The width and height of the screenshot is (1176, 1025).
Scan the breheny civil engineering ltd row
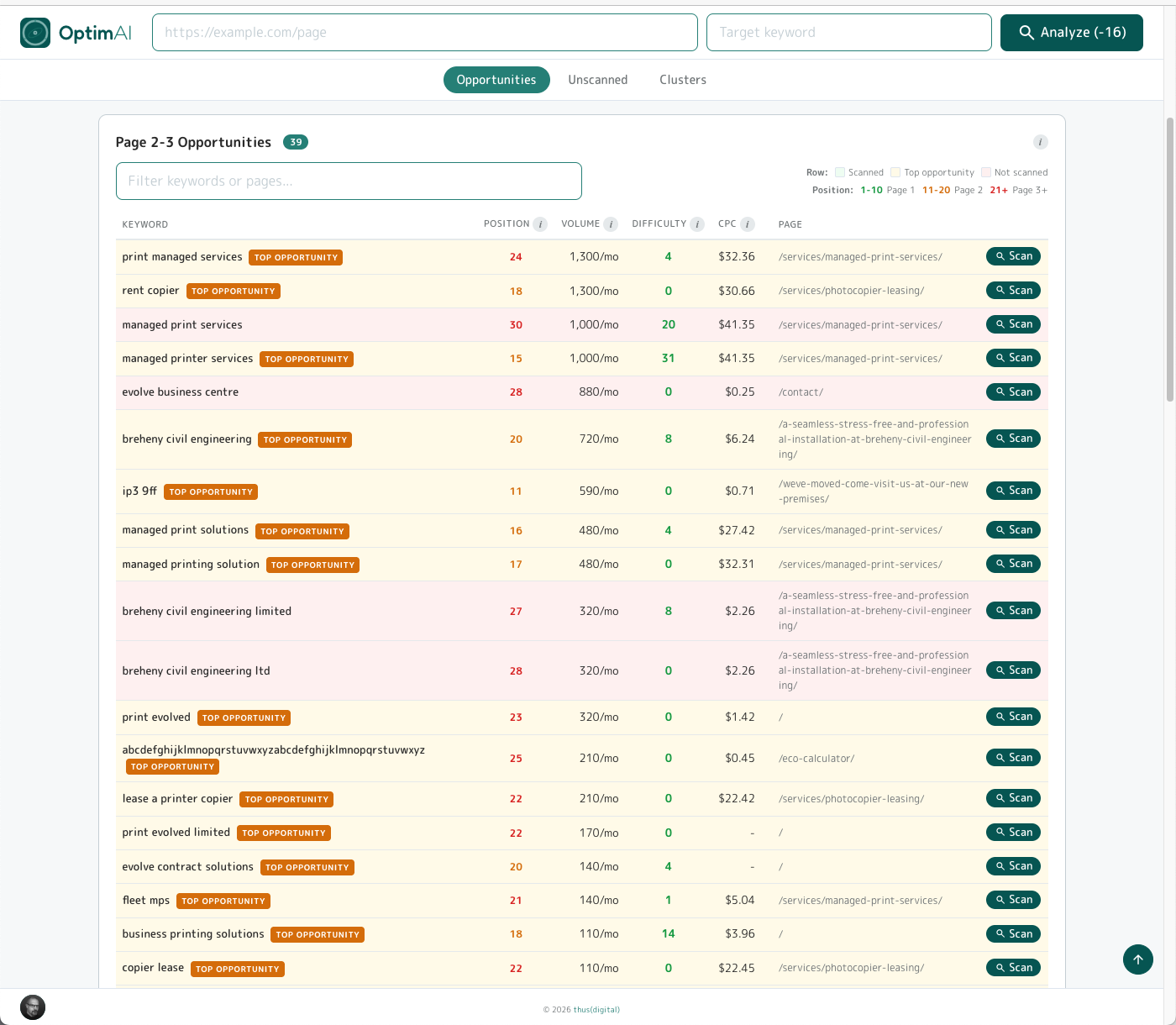1013,670
